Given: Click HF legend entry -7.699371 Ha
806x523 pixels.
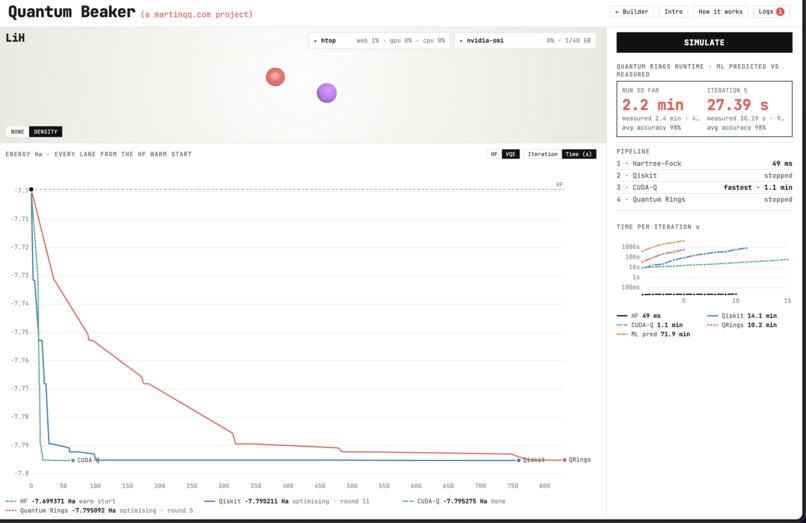Looking at the screenshot, I should pos(61,501).
